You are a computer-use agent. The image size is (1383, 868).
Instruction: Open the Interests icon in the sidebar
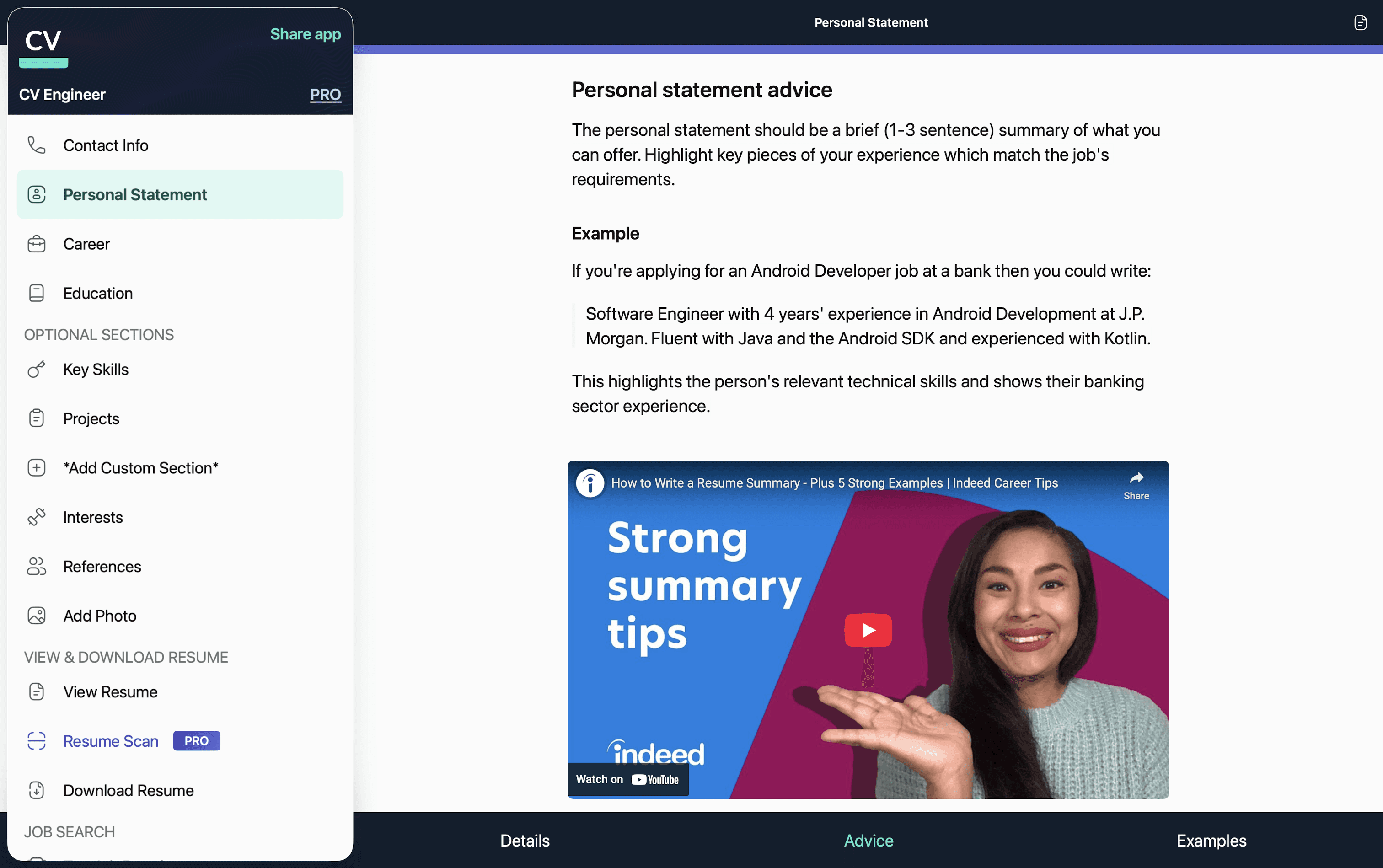[36, 517]
